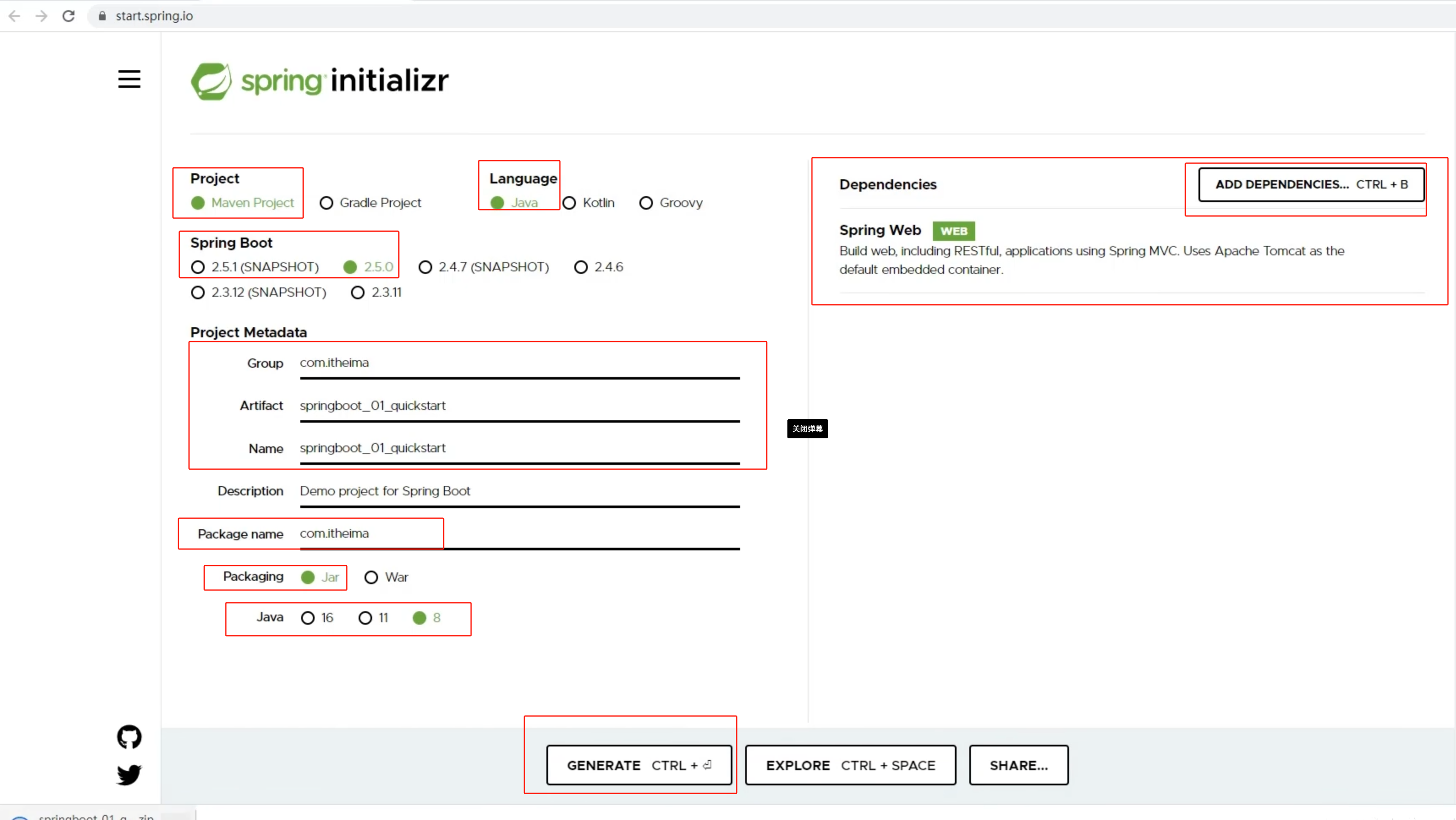This screenshot has width=1456, height=820.
Task: Click the Generate button
Action: tap(639, 765)
